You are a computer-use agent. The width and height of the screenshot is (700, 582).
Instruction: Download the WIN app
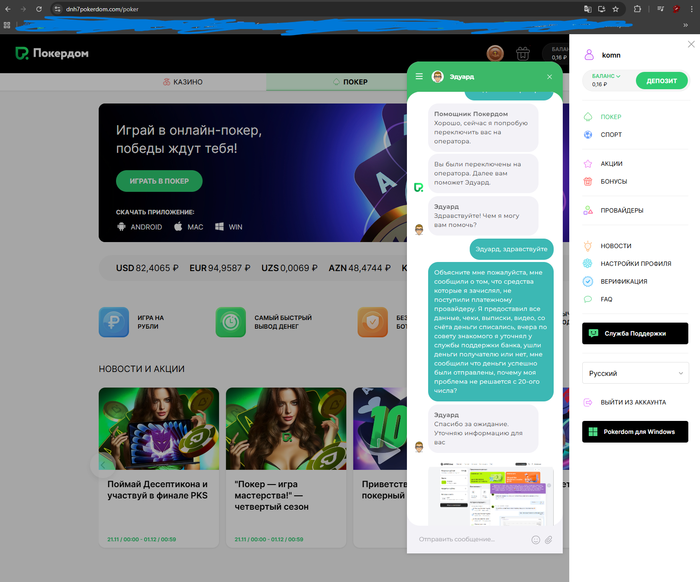click(229, 227)
